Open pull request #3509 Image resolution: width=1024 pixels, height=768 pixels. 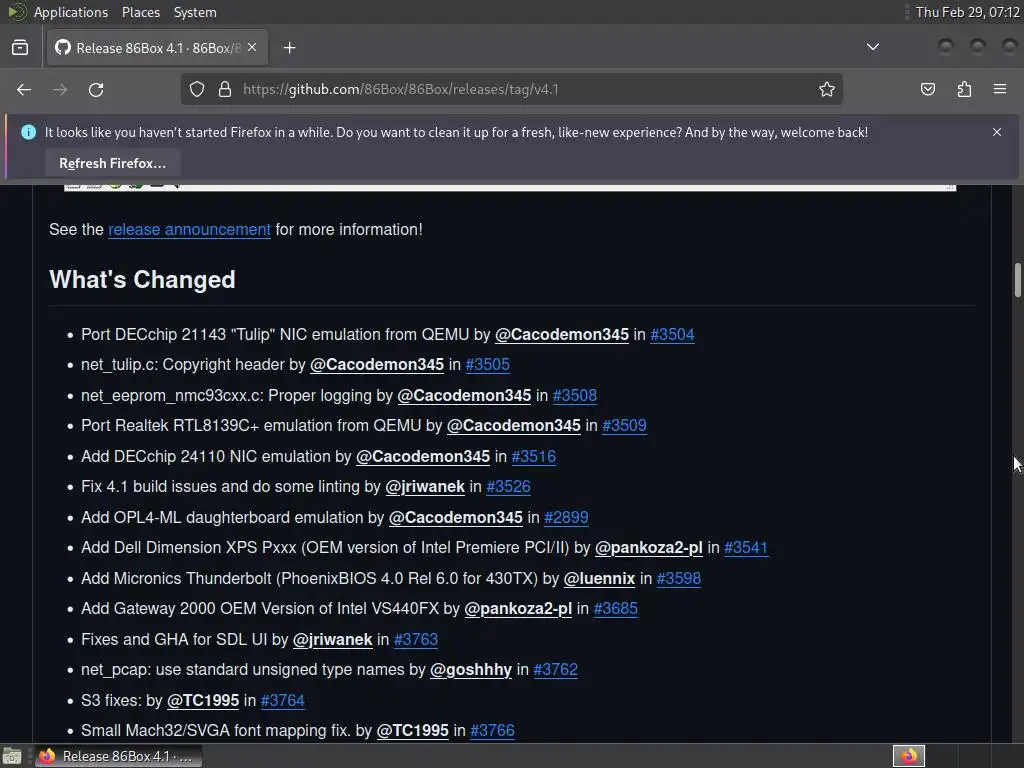click(624, 426)
